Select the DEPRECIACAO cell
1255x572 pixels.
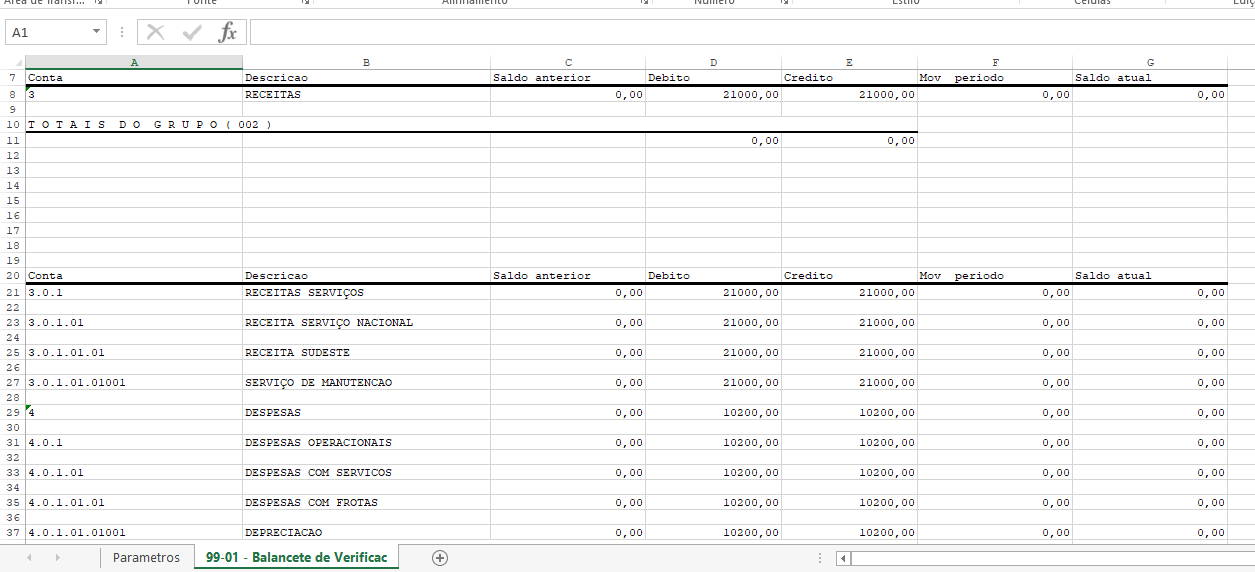pyautogui.click(x=366, y=532)
